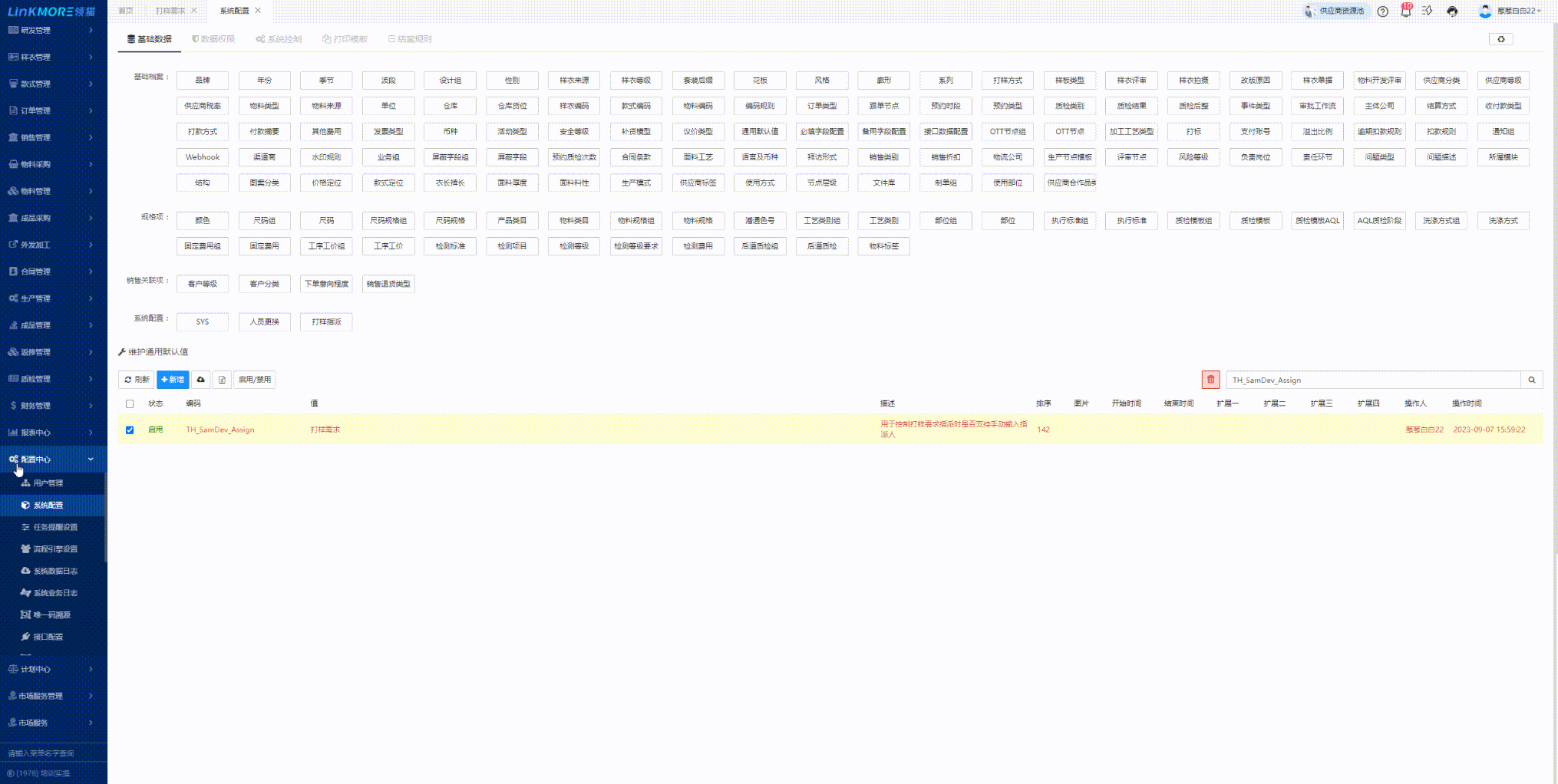Click the notification bell icon

(x=1405, y=12)
